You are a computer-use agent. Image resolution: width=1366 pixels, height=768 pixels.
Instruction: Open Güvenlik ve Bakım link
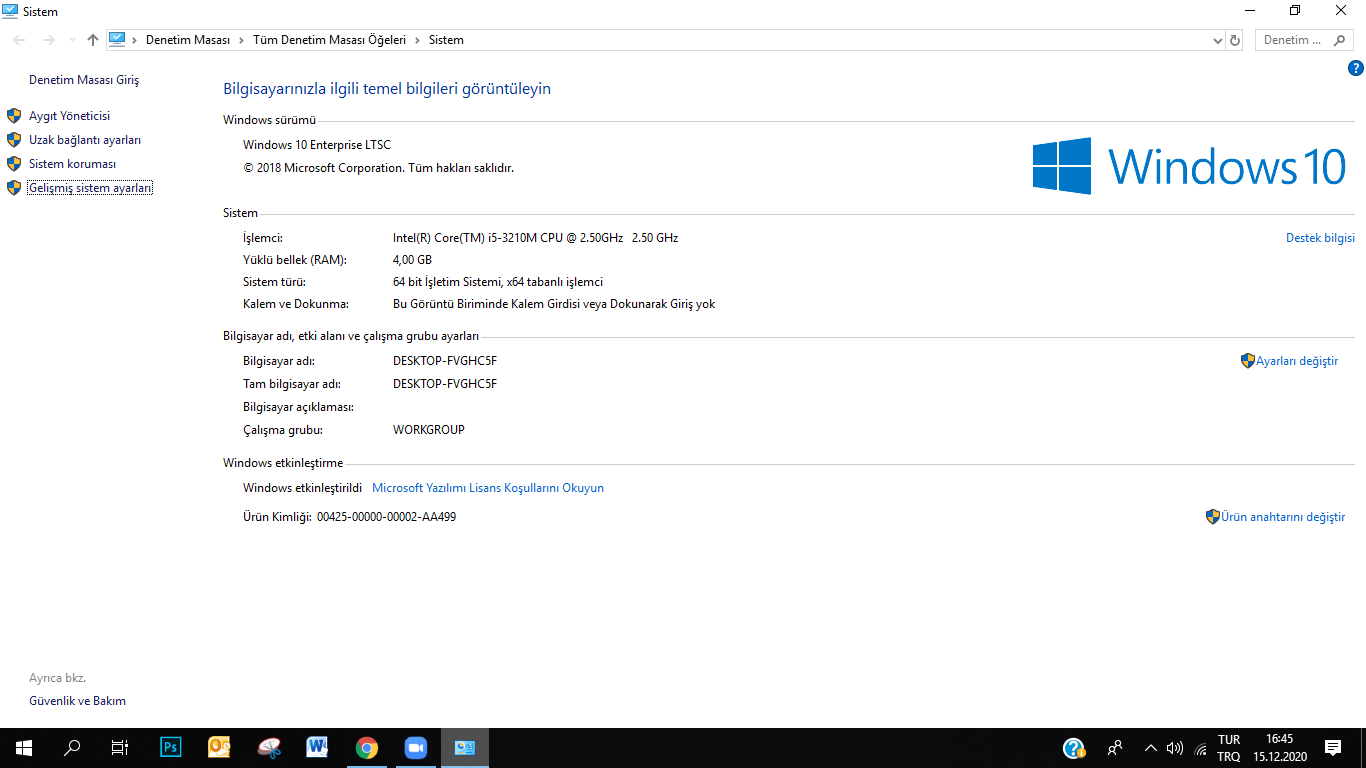(x=77, y=701)
